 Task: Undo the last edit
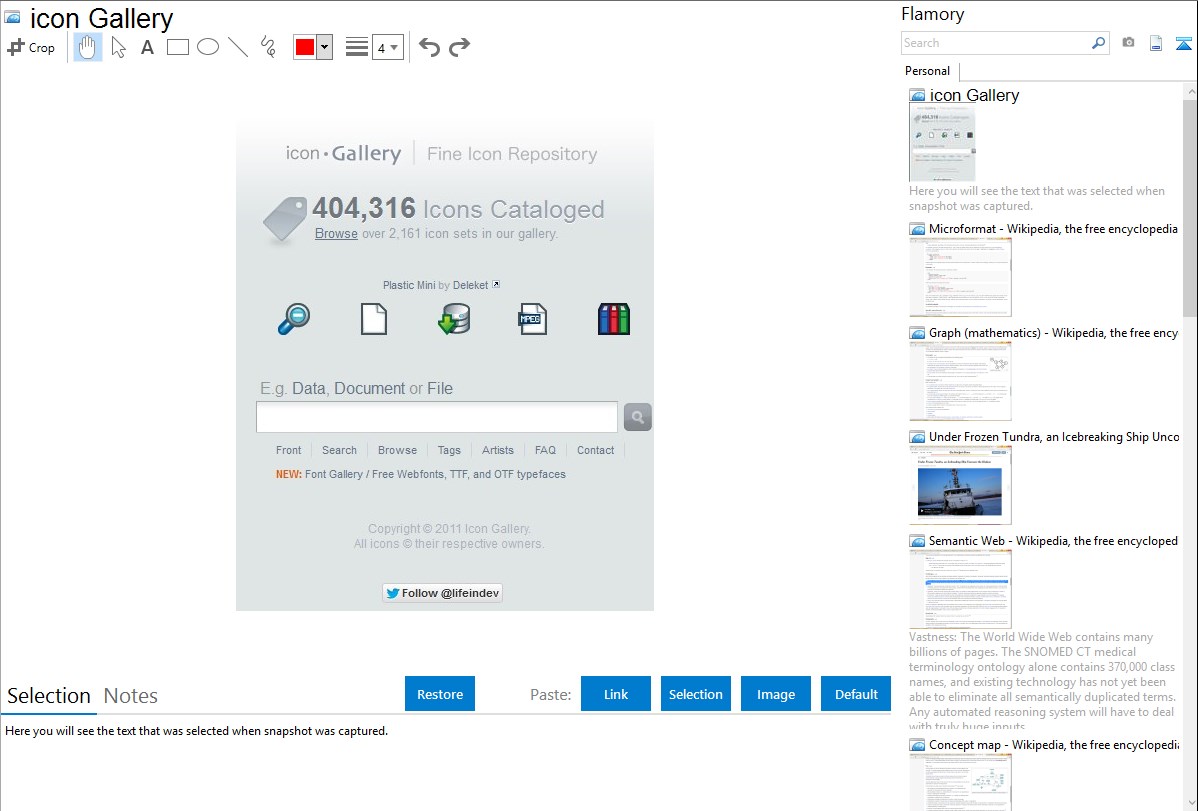click(429, 47)
